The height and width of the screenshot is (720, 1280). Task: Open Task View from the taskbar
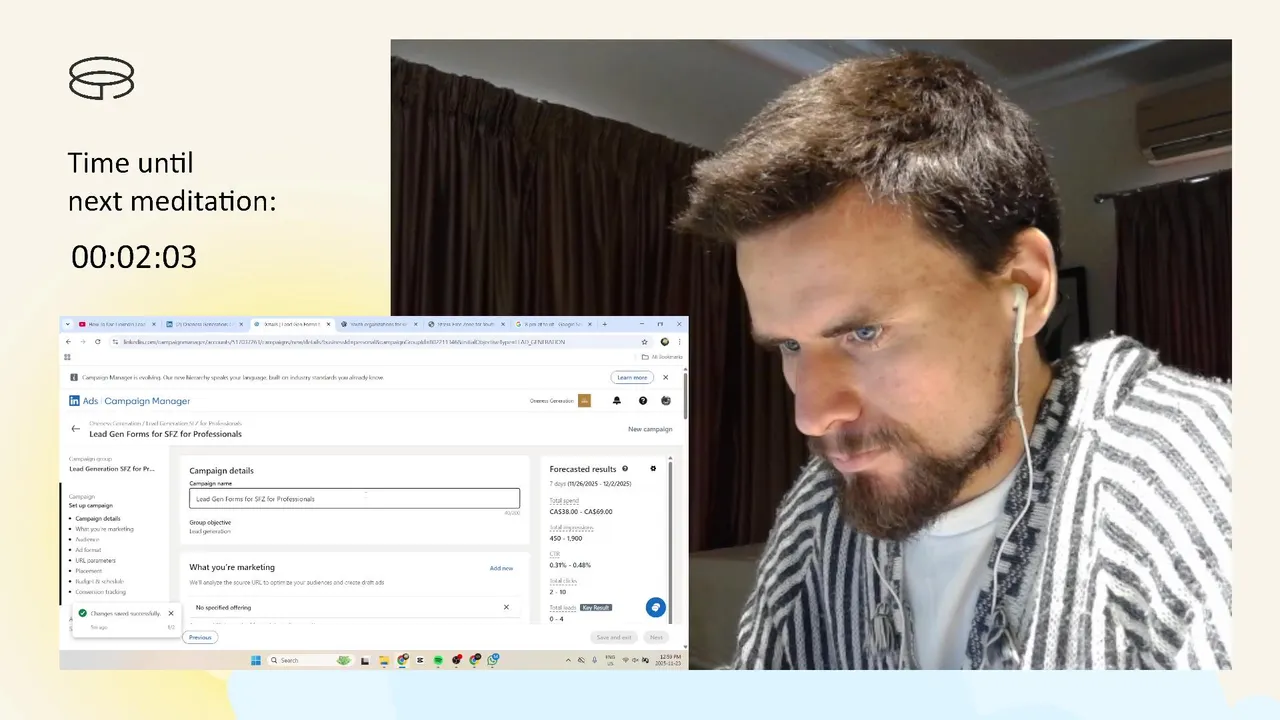(x=365, y=660)
